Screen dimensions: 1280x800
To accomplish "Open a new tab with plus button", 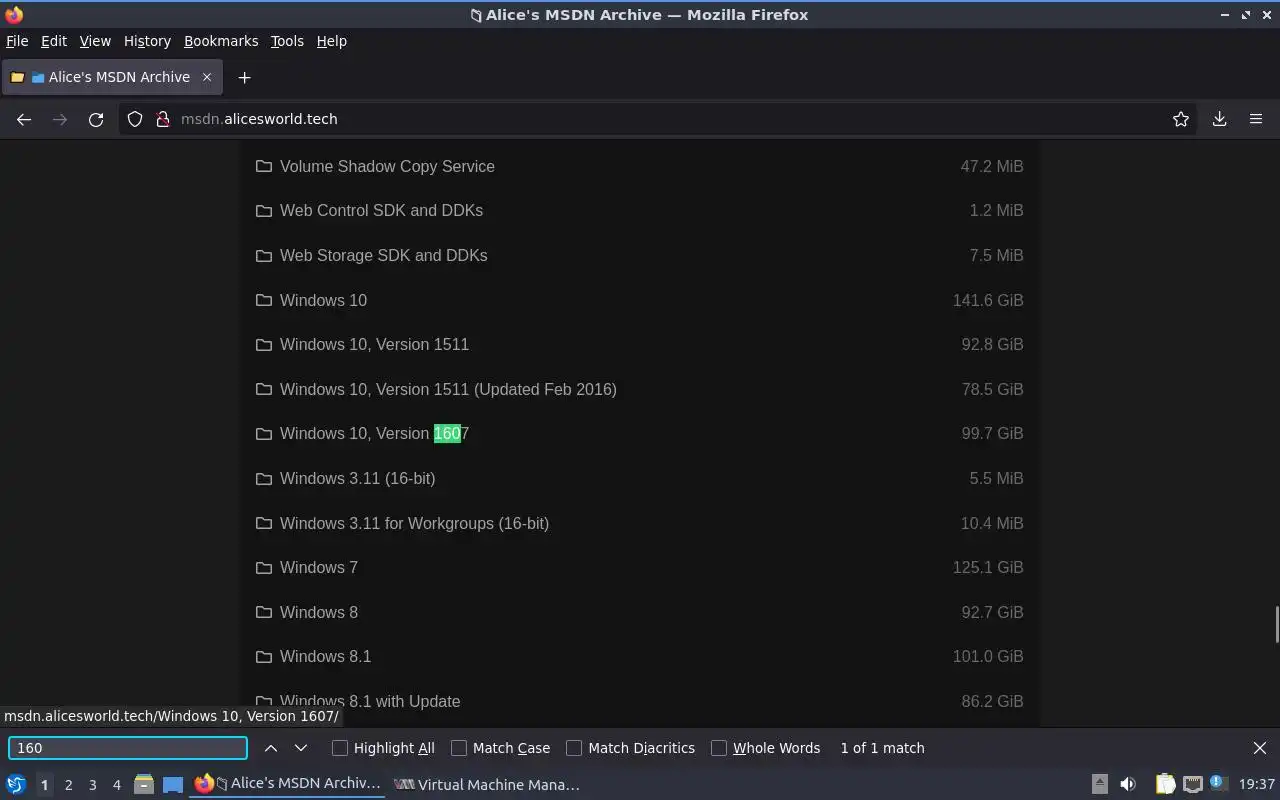I will [244, 77].
